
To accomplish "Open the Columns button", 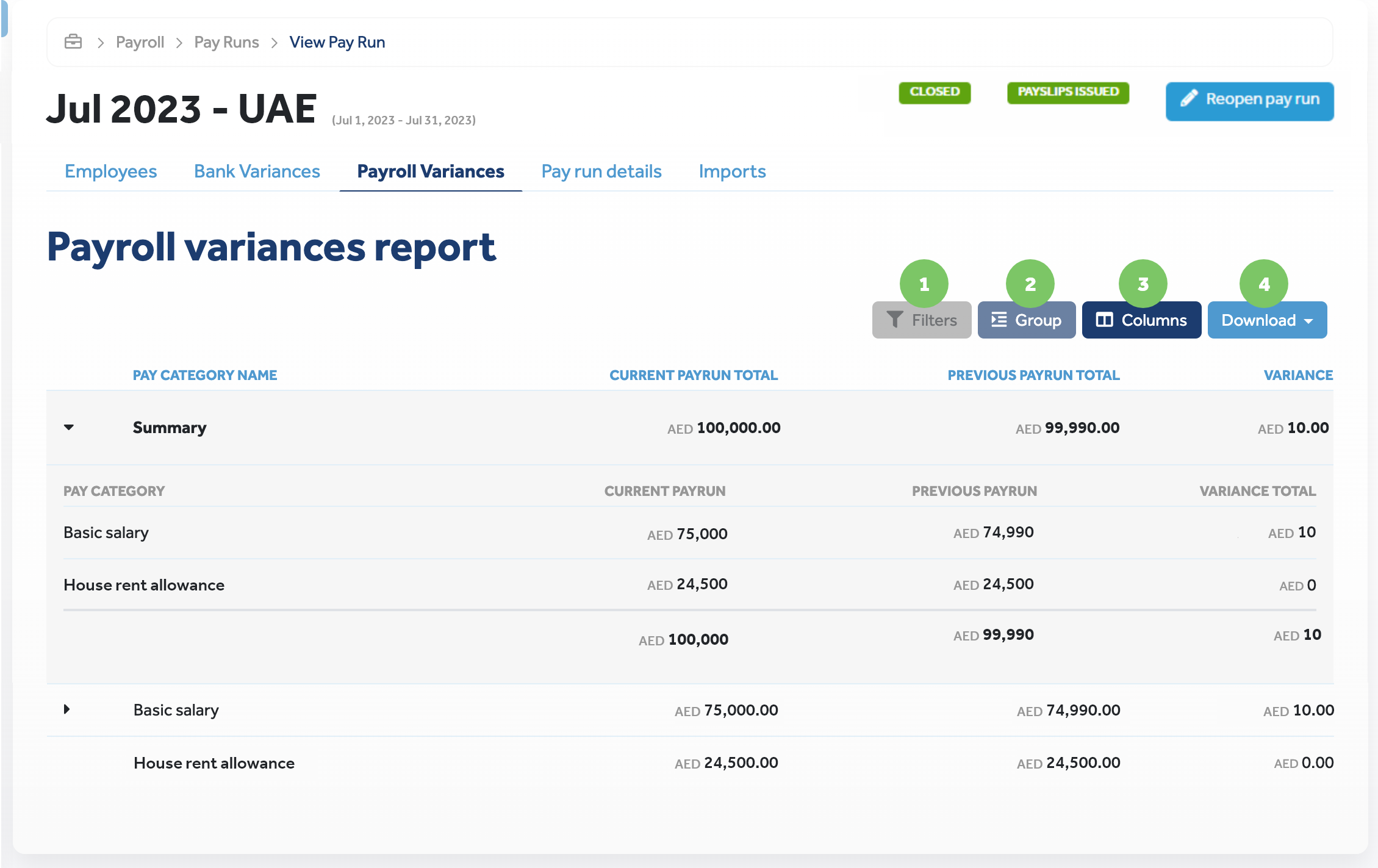I will click(1141, 320).
